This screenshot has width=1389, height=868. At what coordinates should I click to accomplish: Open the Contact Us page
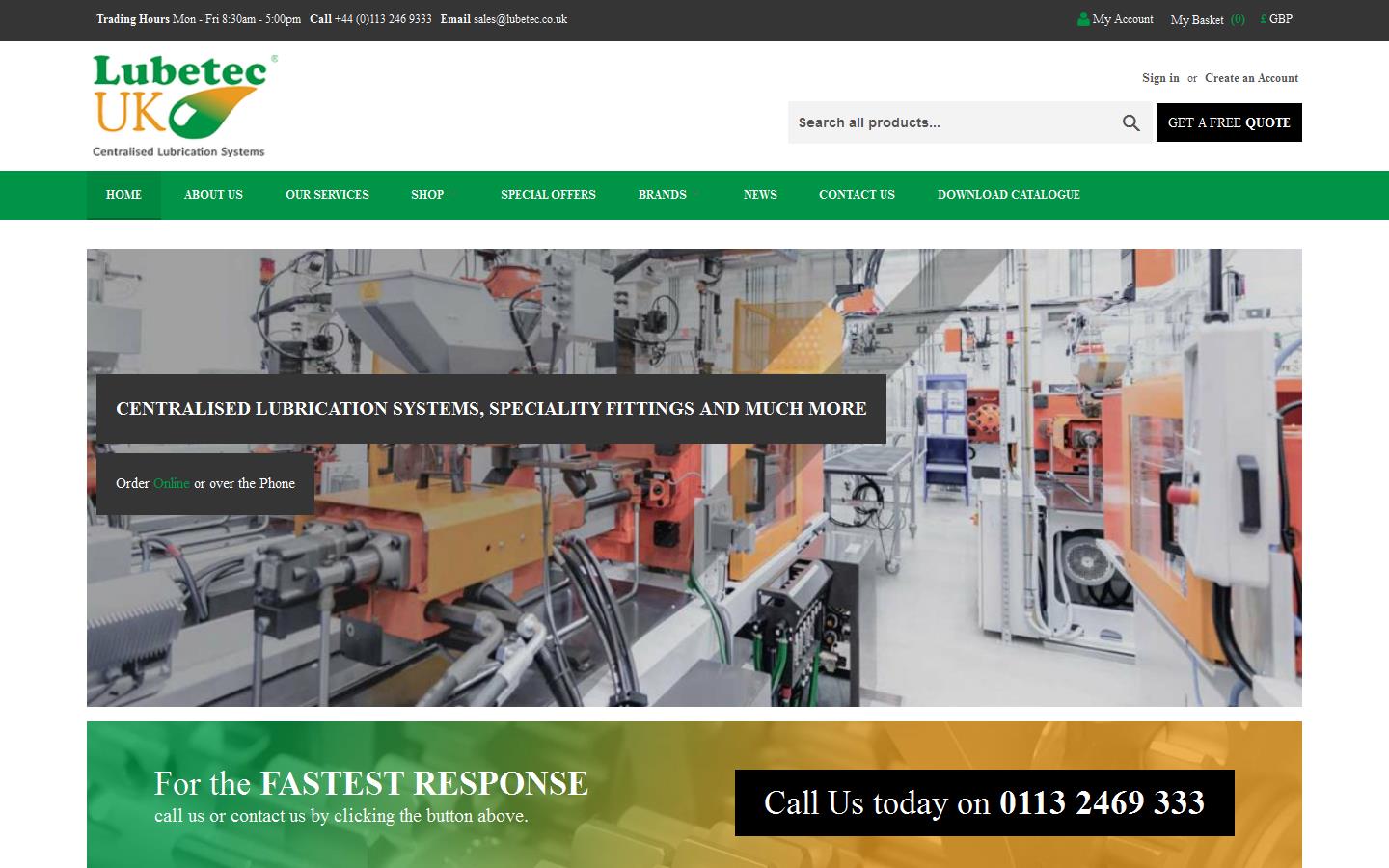pos(857,195)
